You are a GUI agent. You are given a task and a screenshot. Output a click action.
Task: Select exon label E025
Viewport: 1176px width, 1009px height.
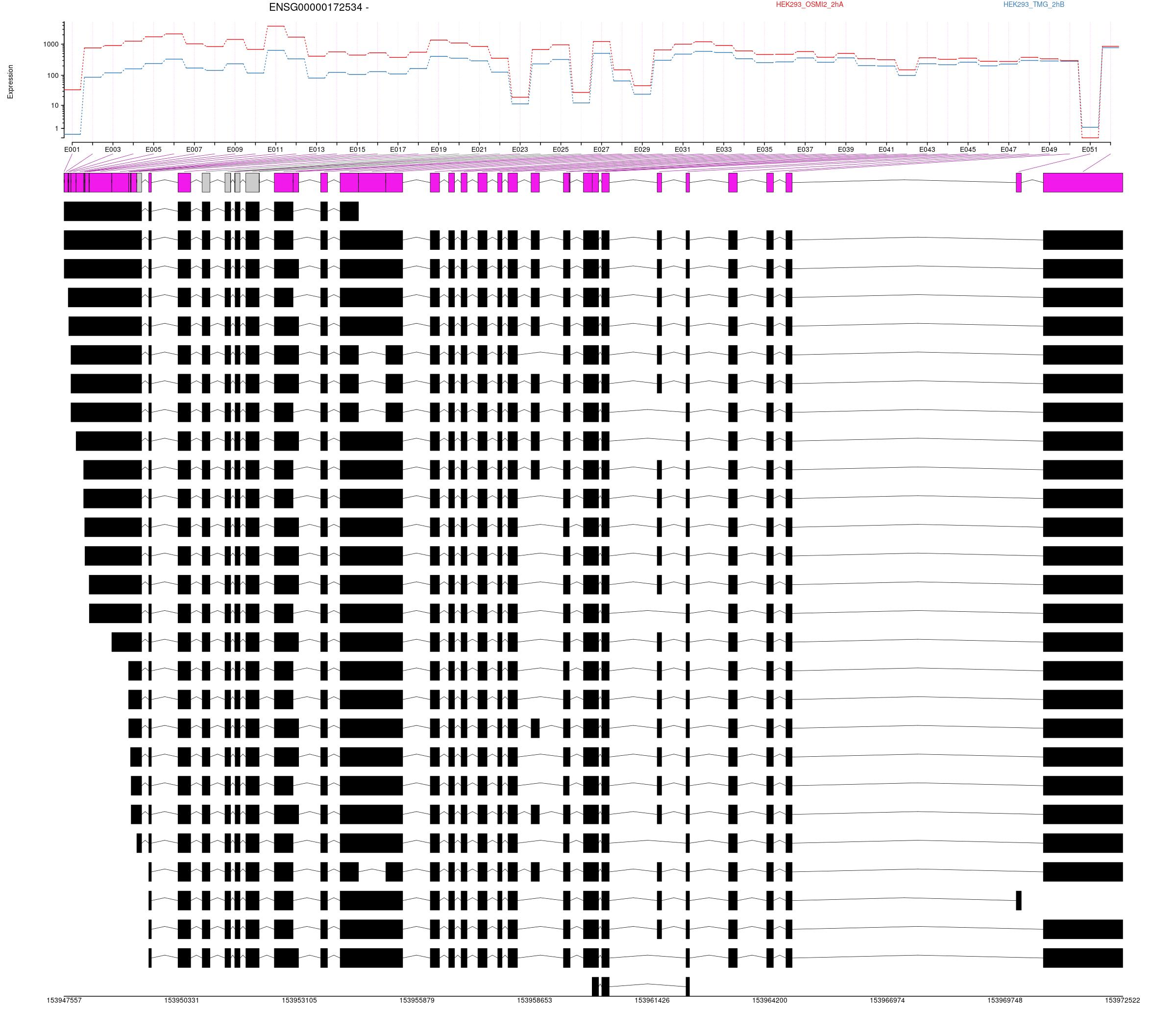[x=561, y=150]
